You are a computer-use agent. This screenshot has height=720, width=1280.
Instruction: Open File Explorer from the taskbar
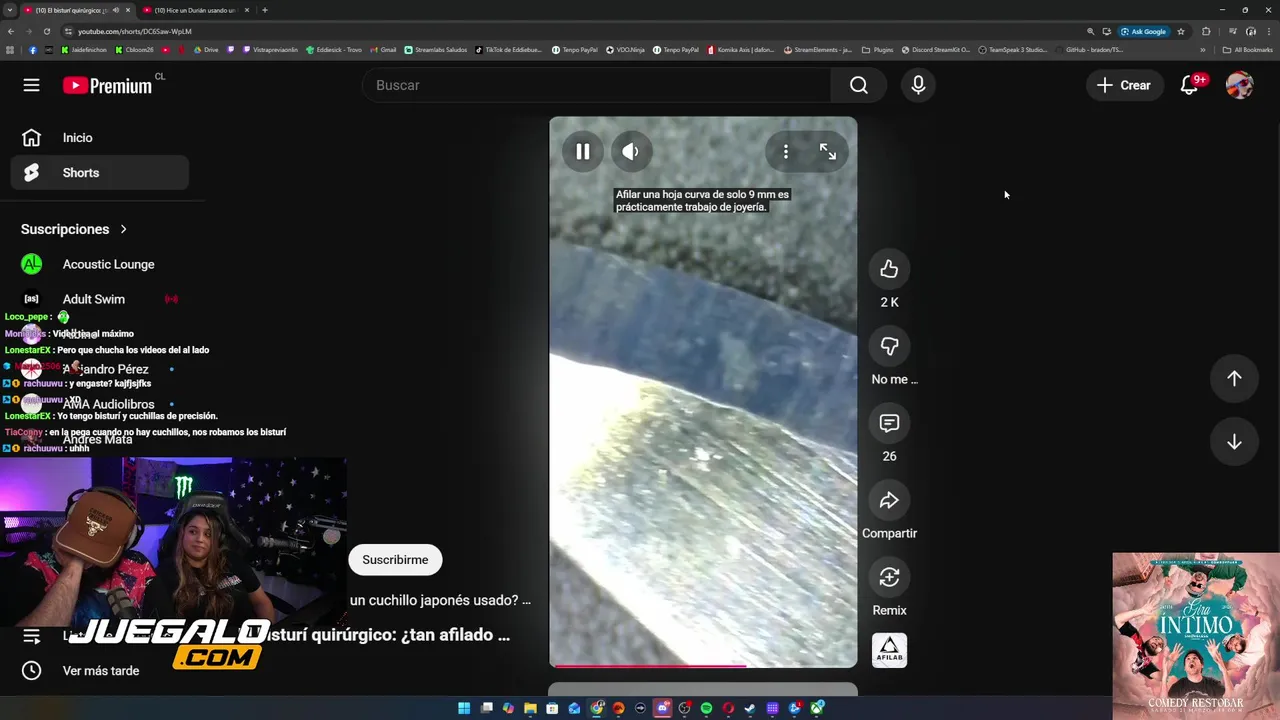(x=530, y=708)
